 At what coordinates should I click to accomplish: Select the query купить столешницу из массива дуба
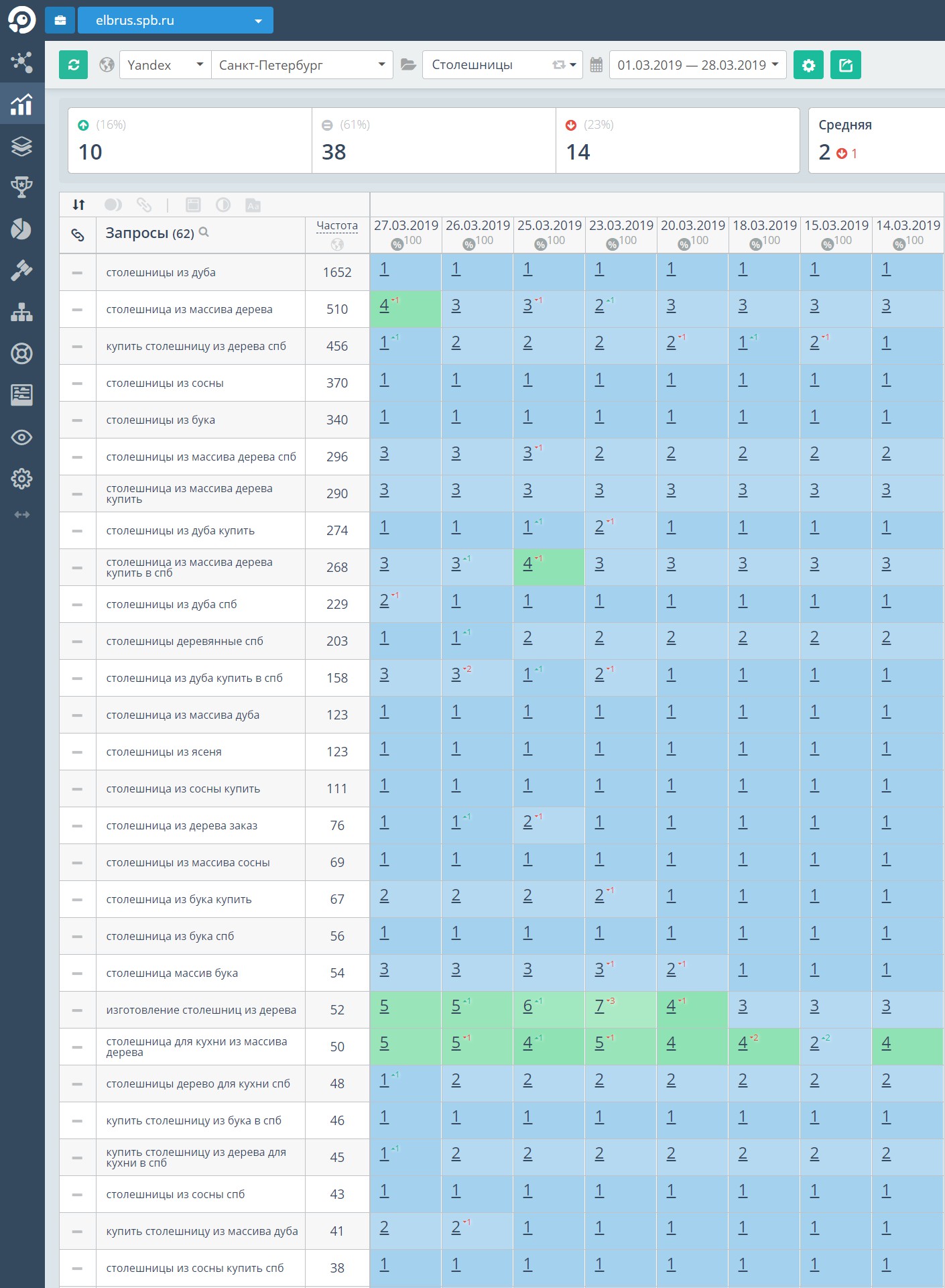pyautogui.click(x=202, y=1232)
